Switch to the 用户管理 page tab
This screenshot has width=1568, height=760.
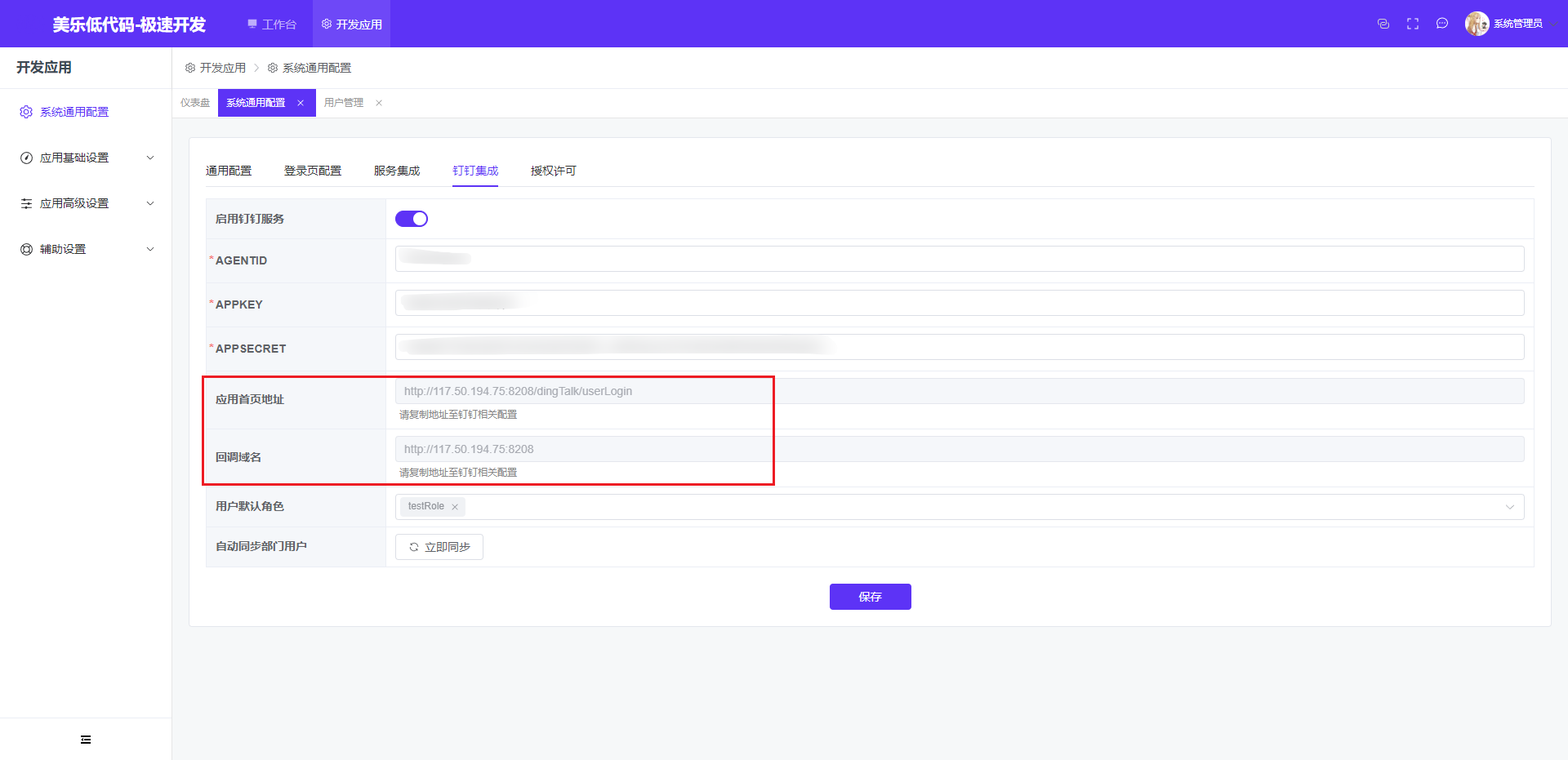click(344, 103)
